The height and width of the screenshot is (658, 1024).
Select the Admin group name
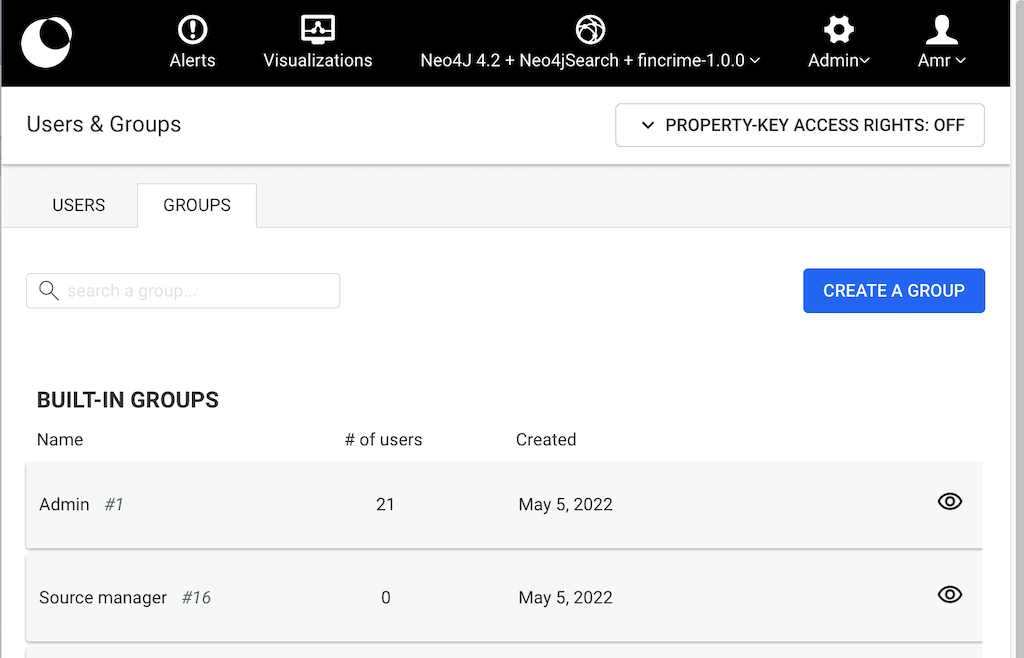click(x=64, y=505)
